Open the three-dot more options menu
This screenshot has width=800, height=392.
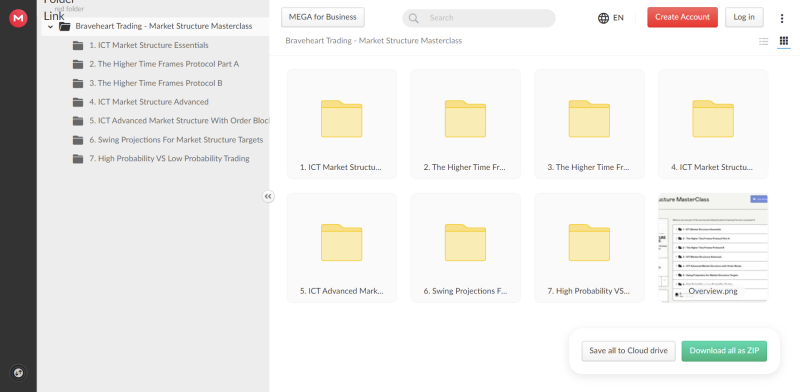[x=782, y=18]
